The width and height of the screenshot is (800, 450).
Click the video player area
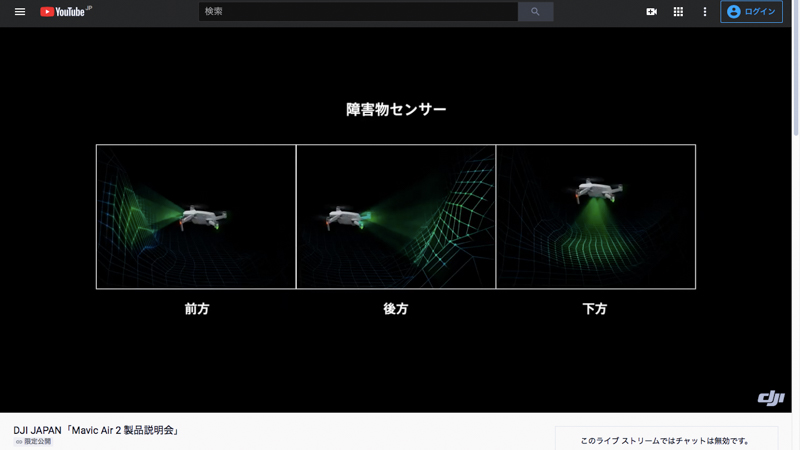coord(395,220)
